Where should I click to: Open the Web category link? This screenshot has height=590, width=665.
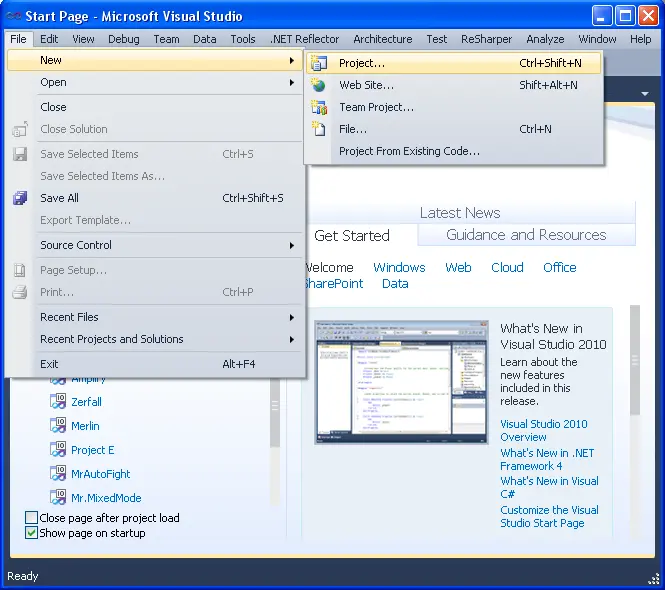458,268
